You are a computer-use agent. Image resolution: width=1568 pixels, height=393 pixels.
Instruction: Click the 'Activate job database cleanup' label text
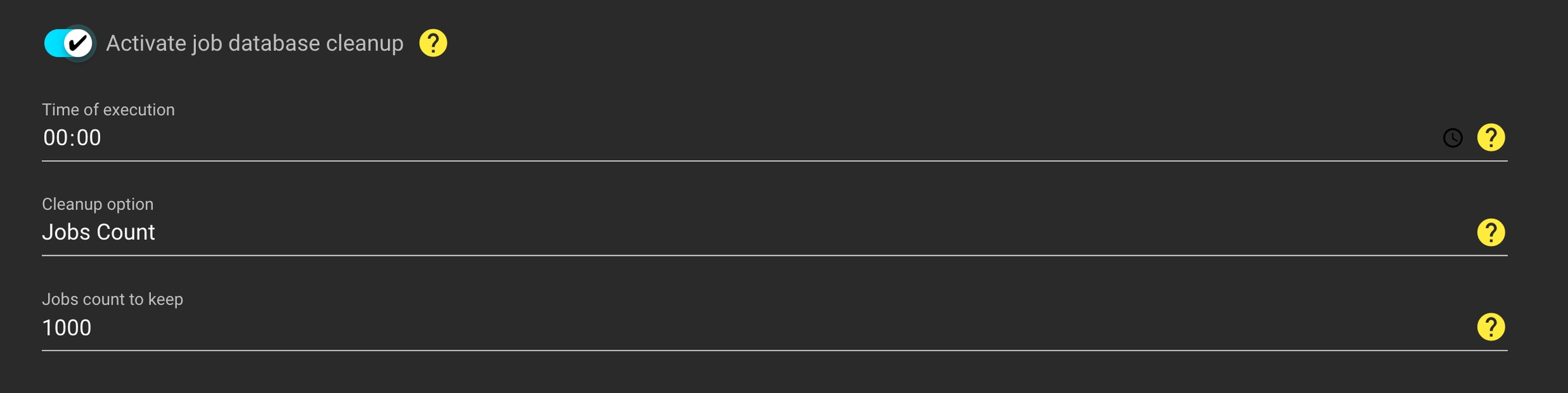point(255,44)
